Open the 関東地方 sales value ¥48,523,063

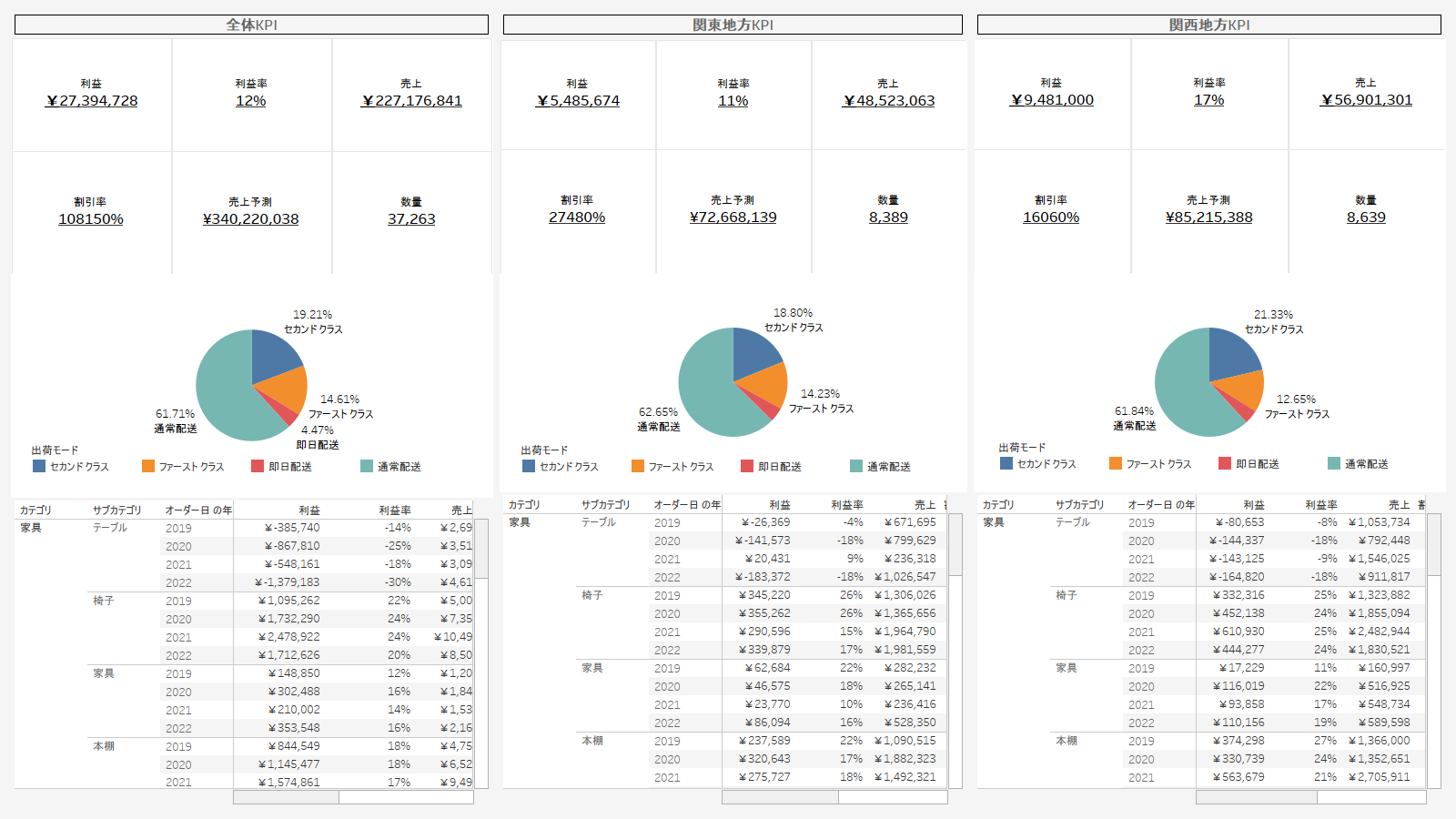pos(888,101)
